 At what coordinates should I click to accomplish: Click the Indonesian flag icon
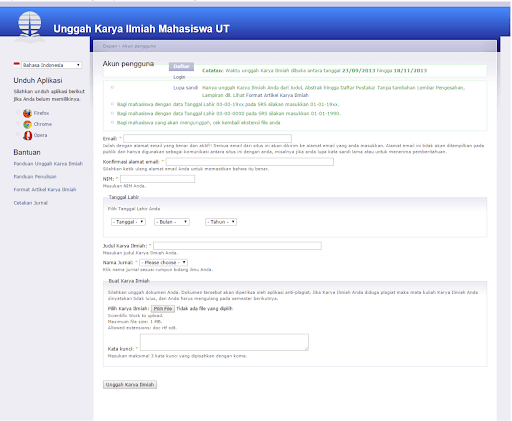coord(17,64)
